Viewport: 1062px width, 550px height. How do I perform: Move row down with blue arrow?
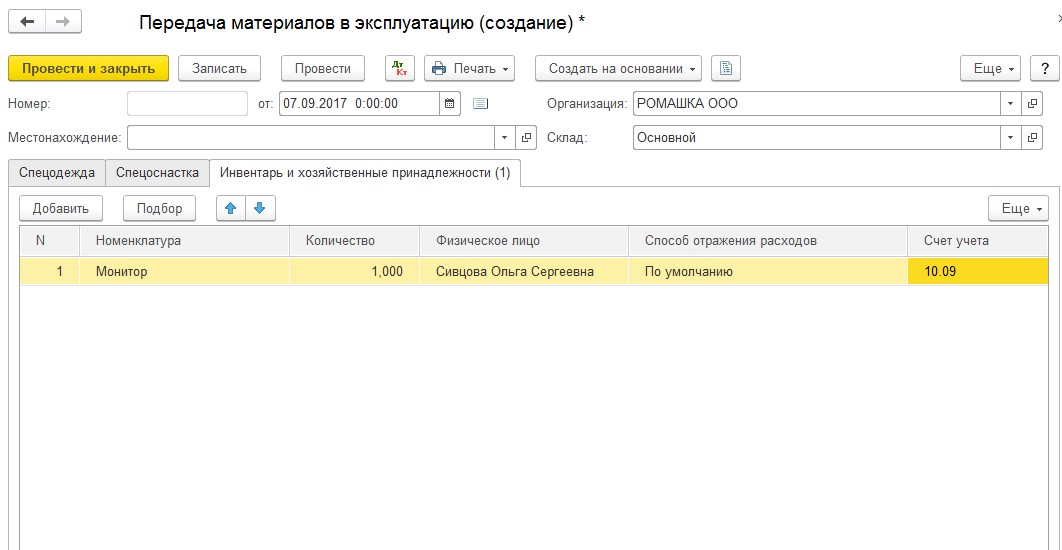pyautogui.click(x=260, y=209)
